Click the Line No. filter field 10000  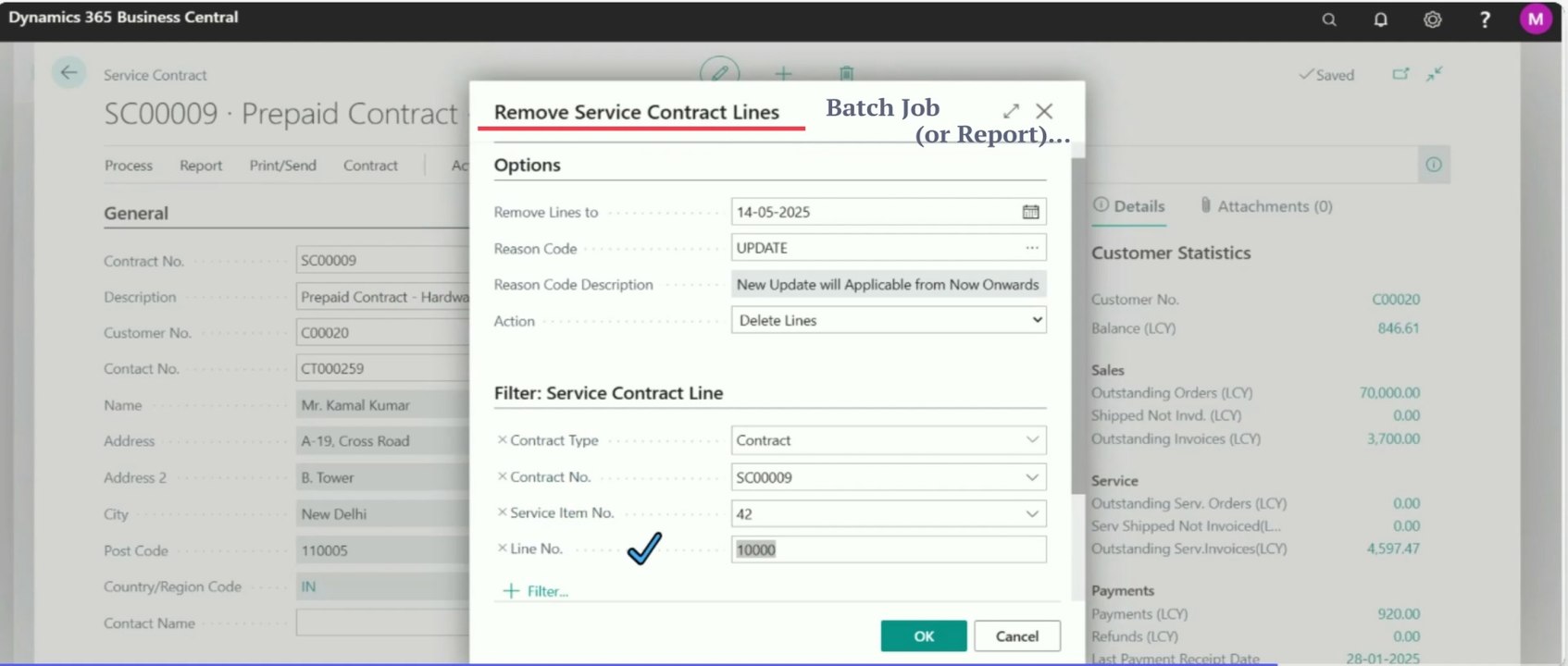coord(889,549)
